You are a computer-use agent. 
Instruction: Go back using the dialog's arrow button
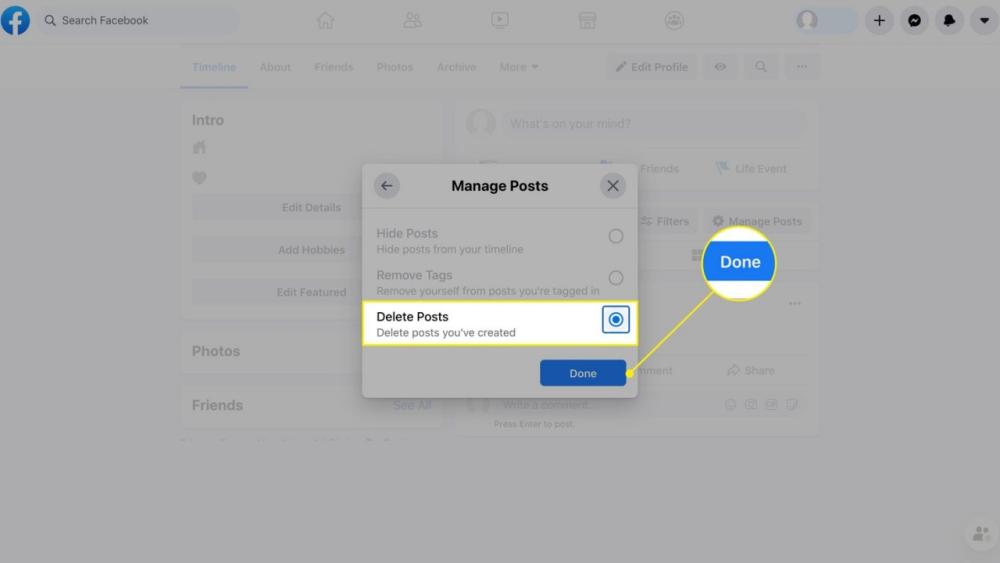pos(387,186)
